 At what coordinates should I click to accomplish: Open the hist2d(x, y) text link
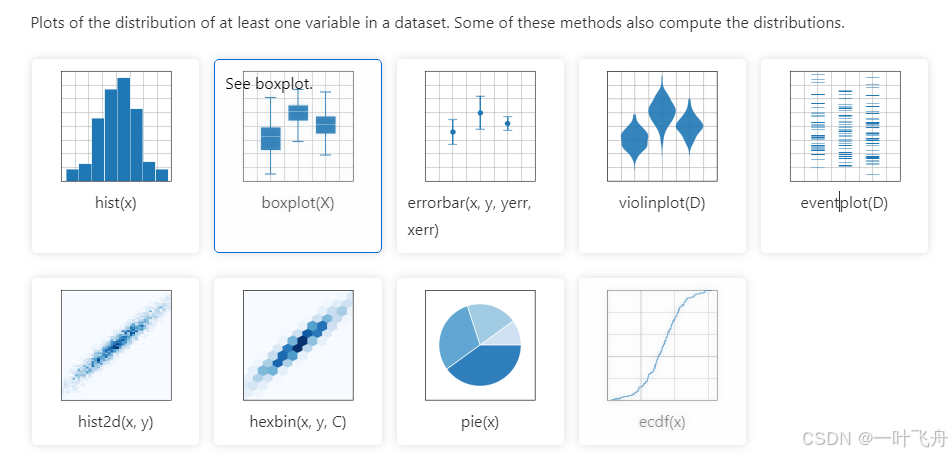115,421
